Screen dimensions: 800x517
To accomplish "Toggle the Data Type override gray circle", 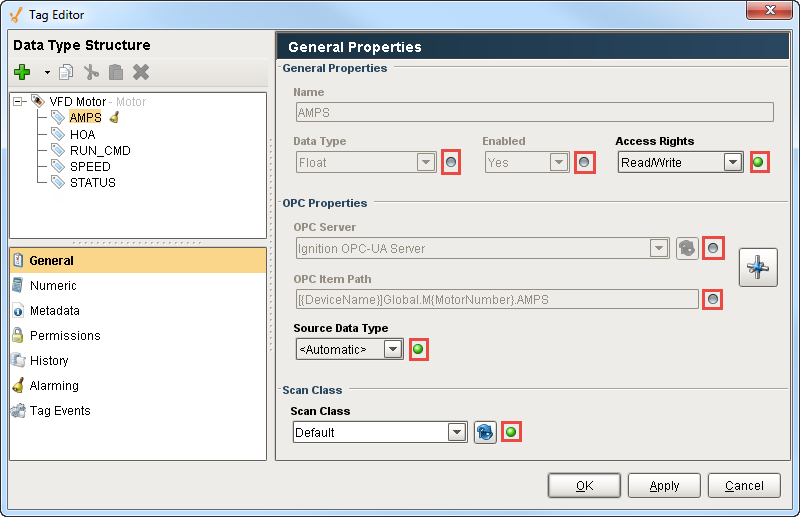I will pos(451,162).
